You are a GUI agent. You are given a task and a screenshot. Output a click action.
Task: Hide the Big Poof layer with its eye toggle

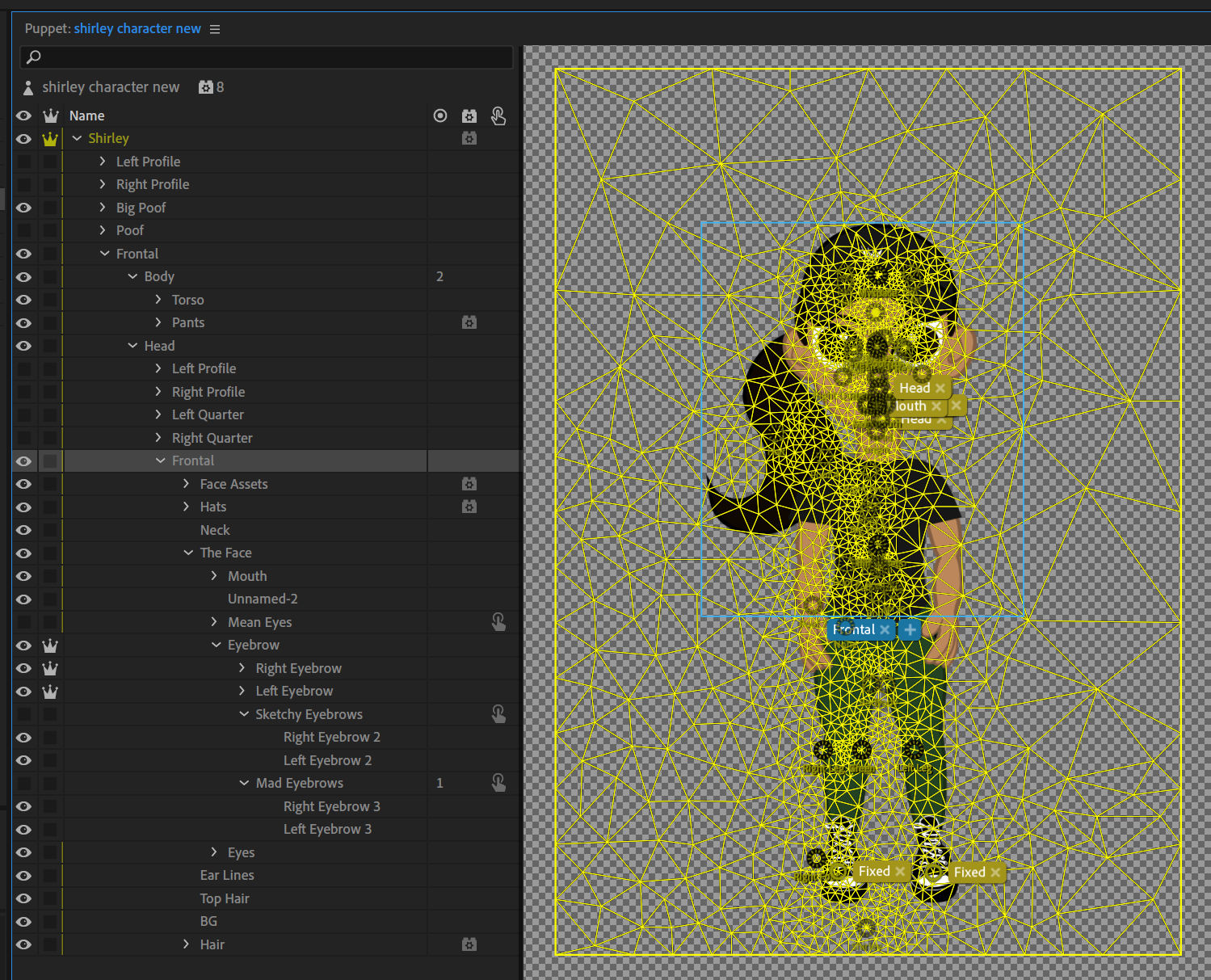coord(23,208)
